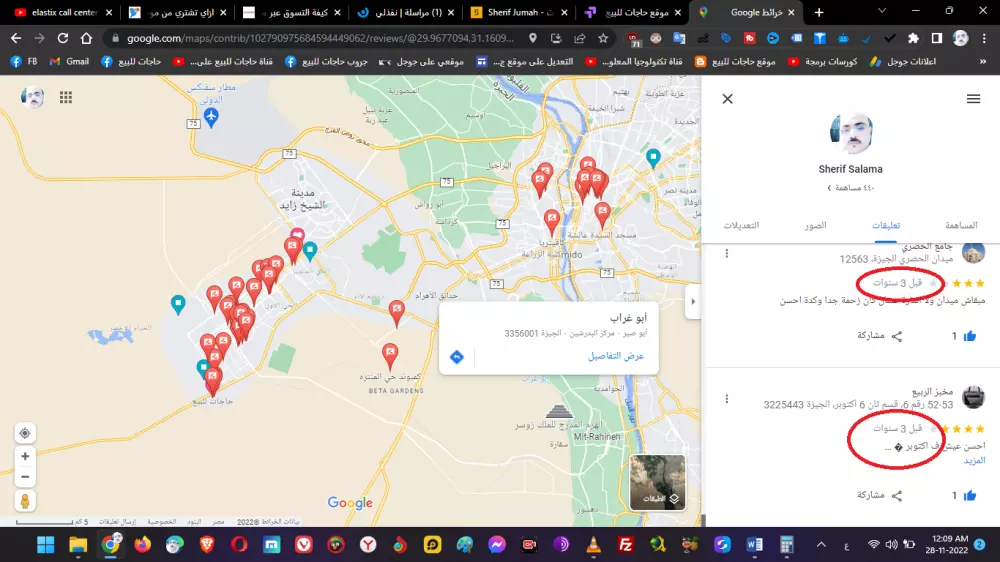
Task: Show my current location on map
Action: [25, 433]
